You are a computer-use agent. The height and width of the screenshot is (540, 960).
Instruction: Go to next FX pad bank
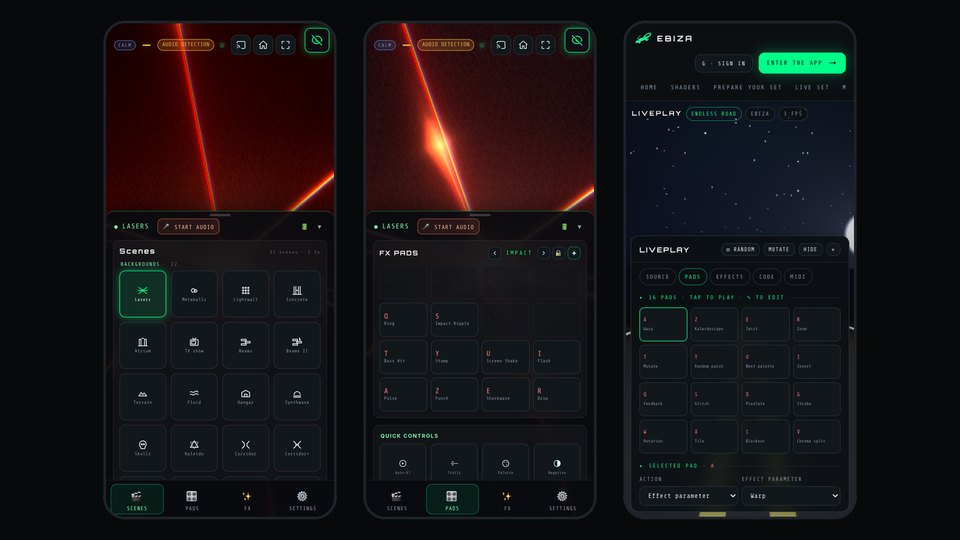pos(544,253)
